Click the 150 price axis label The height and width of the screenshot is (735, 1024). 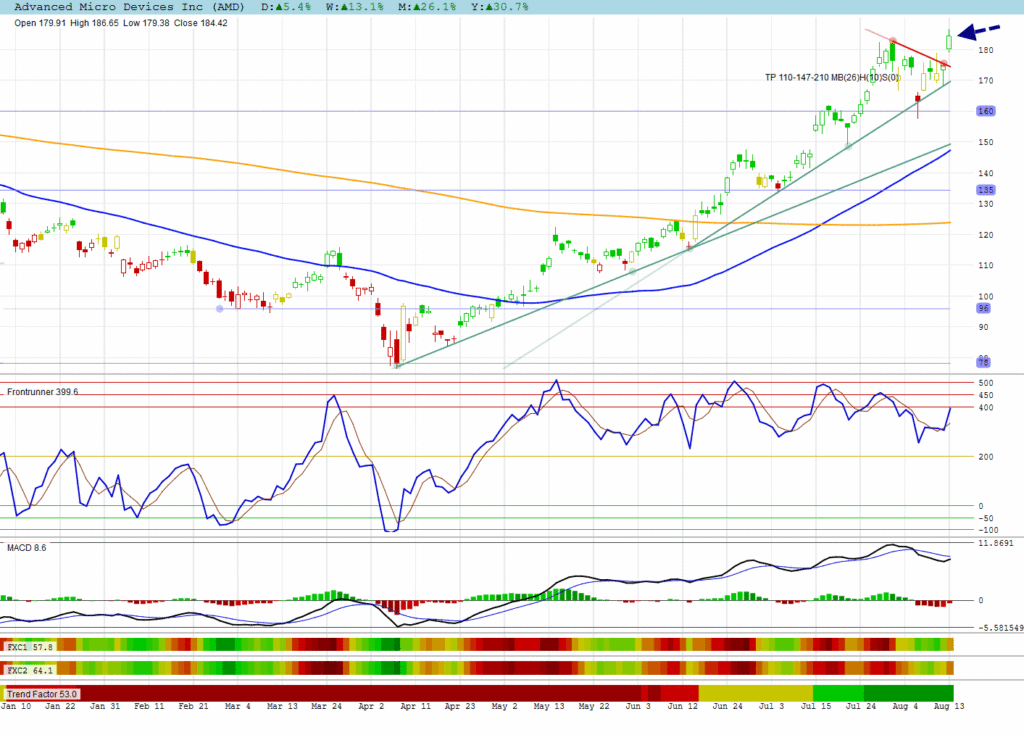click(x=985, y=142)
